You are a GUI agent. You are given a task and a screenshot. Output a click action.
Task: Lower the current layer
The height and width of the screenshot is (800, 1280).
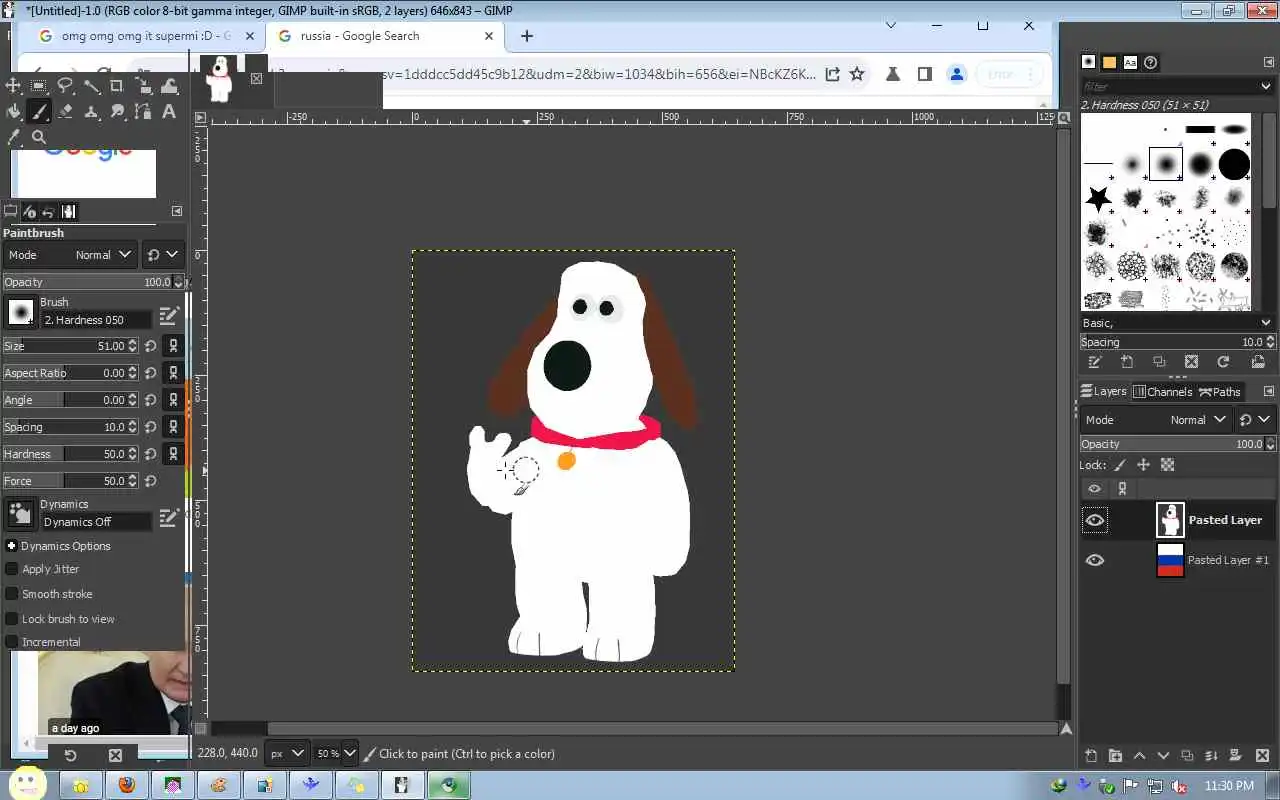(1163, 756)
